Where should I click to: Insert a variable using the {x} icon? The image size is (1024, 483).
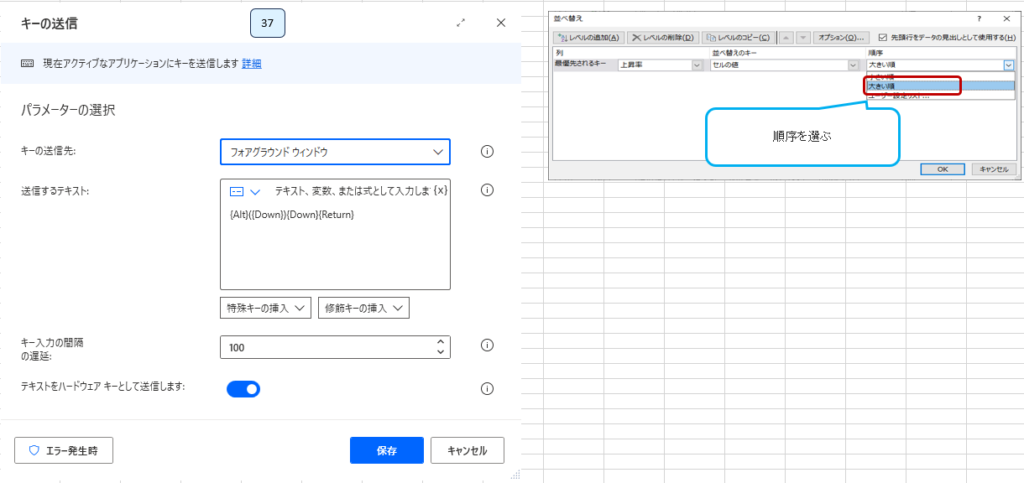point(441,190)
